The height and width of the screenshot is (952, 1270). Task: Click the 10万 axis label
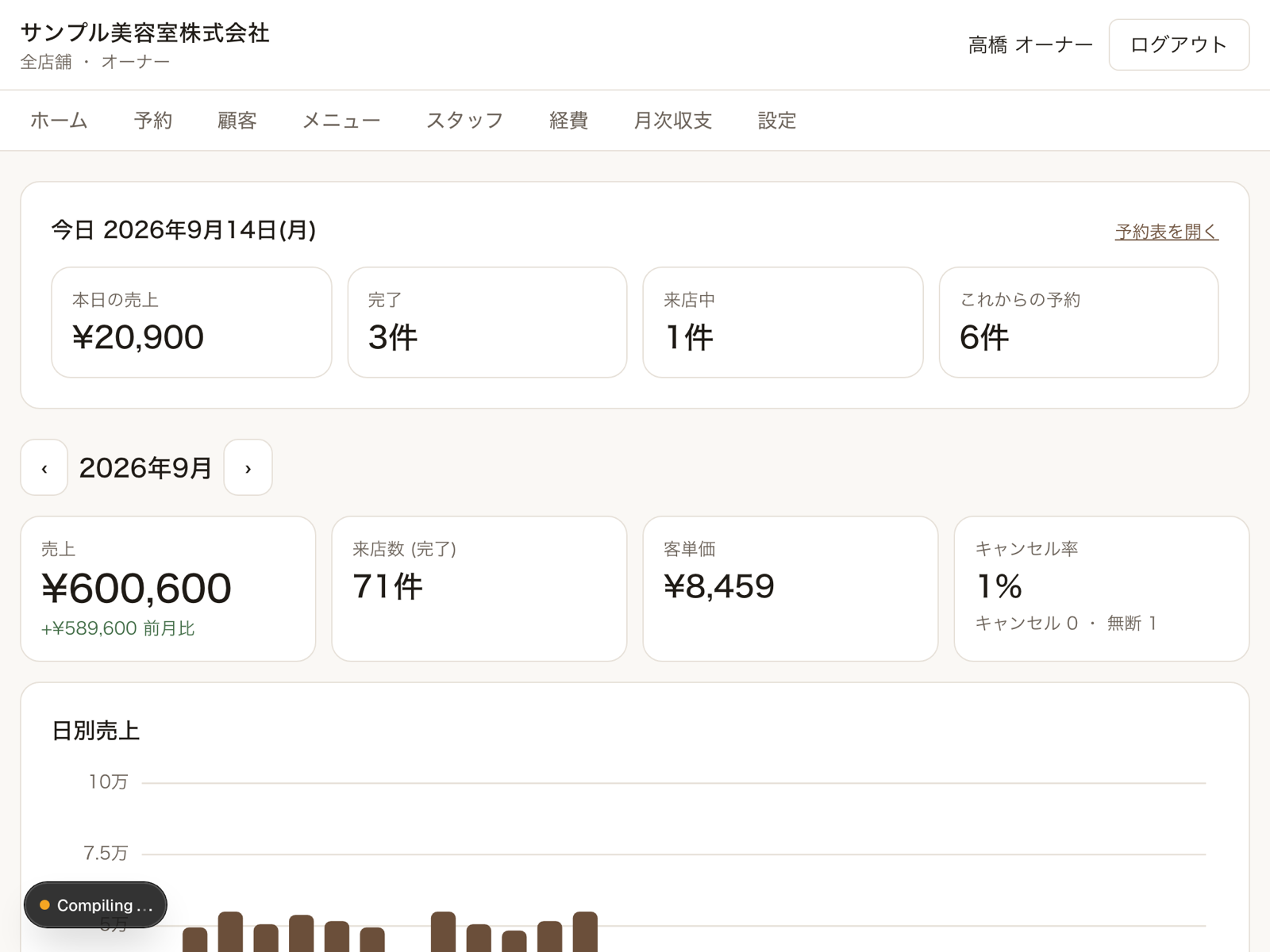108,782
